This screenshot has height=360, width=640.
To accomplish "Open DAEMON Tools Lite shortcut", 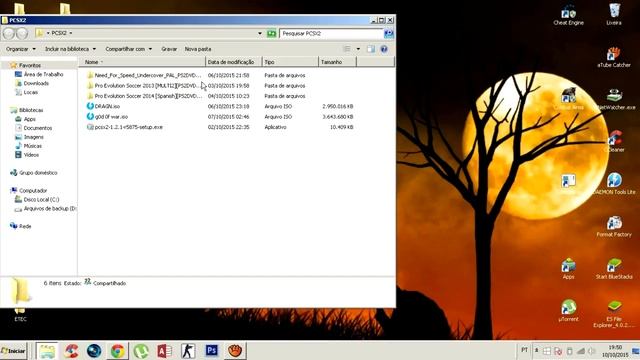I will (x=614, y=183).
